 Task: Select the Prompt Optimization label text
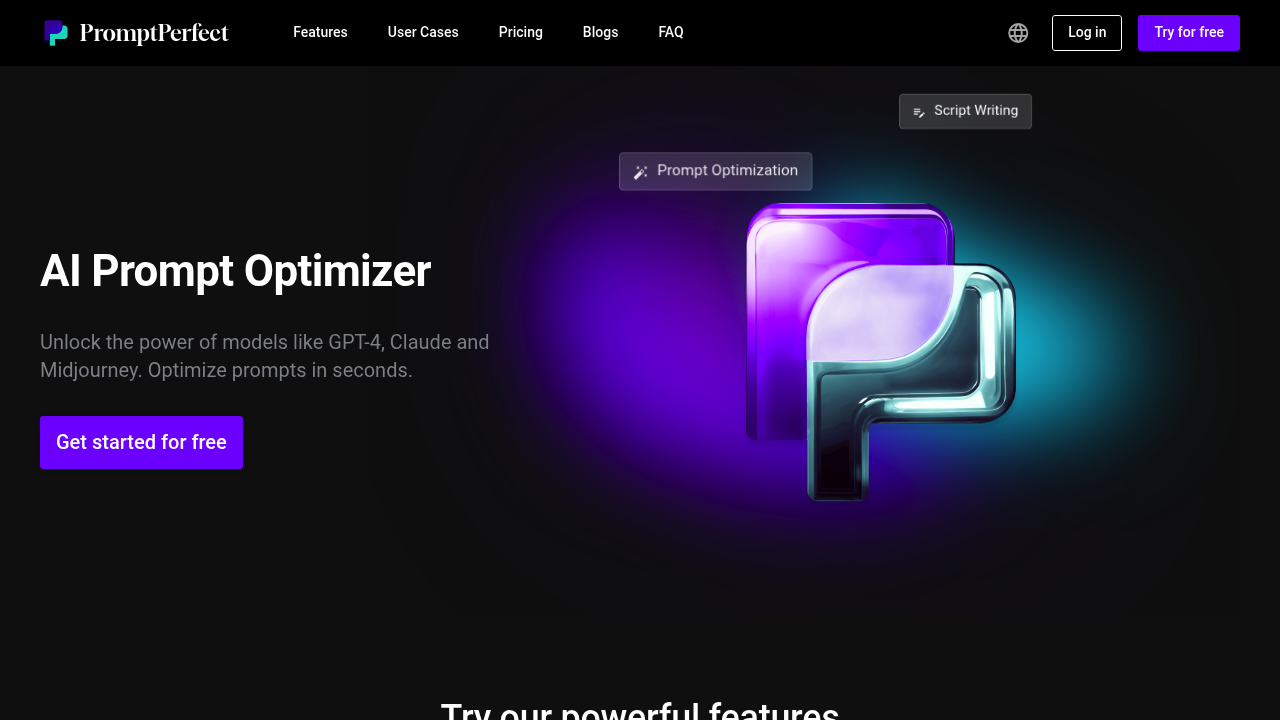click(x=727, y=170)
